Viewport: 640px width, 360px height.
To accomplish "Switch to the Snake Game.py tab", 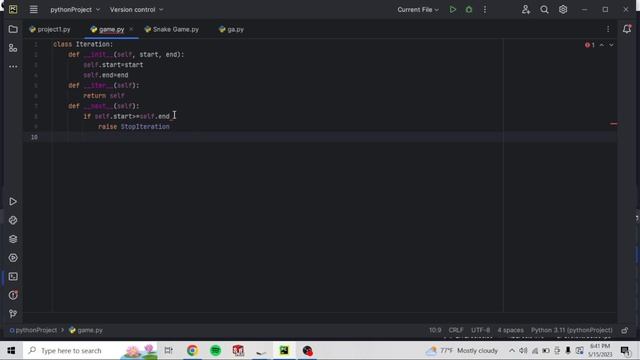I will [172, 29].
